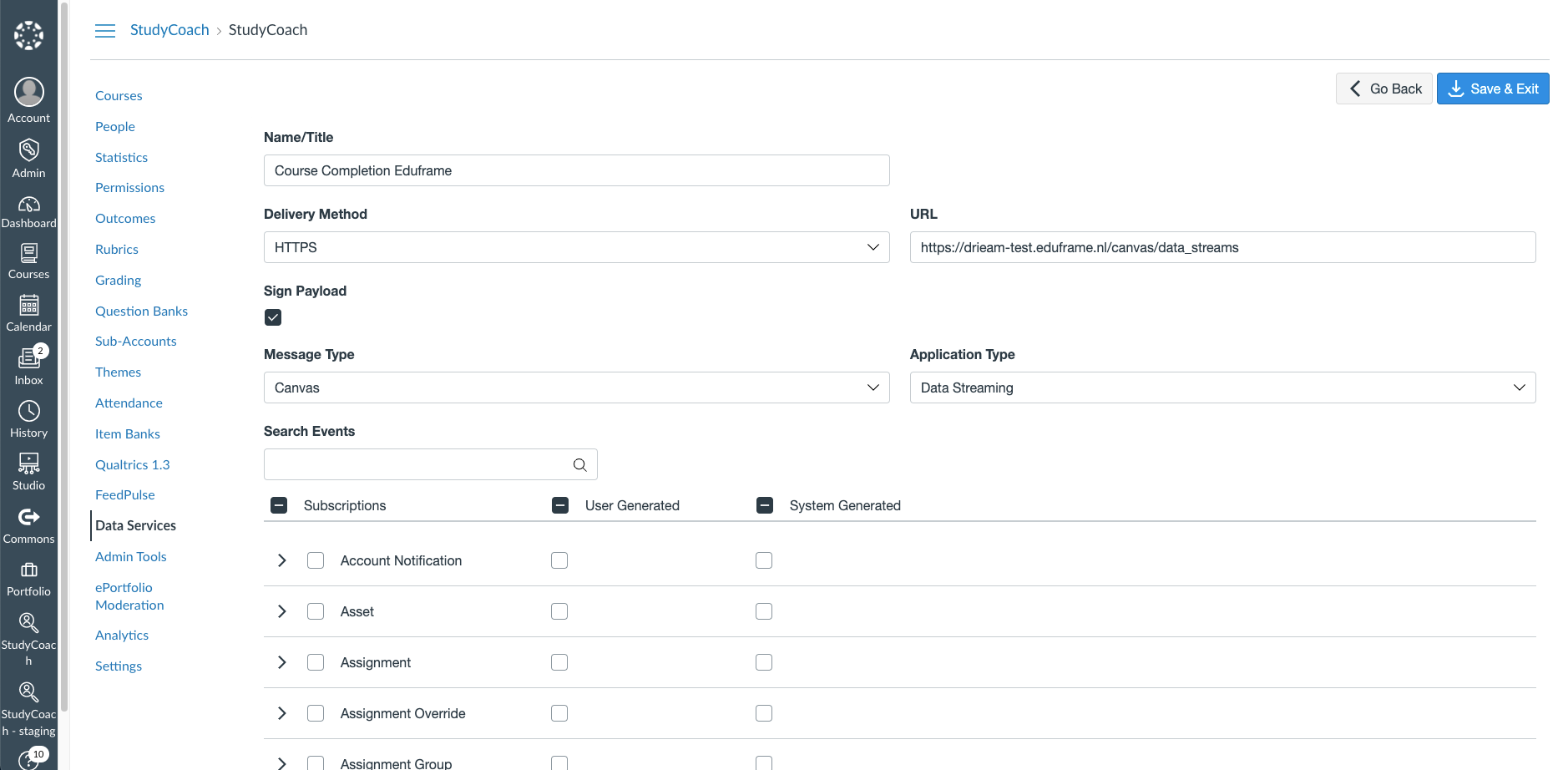Toggle the System Generated header checkbox

click(765, 505)
